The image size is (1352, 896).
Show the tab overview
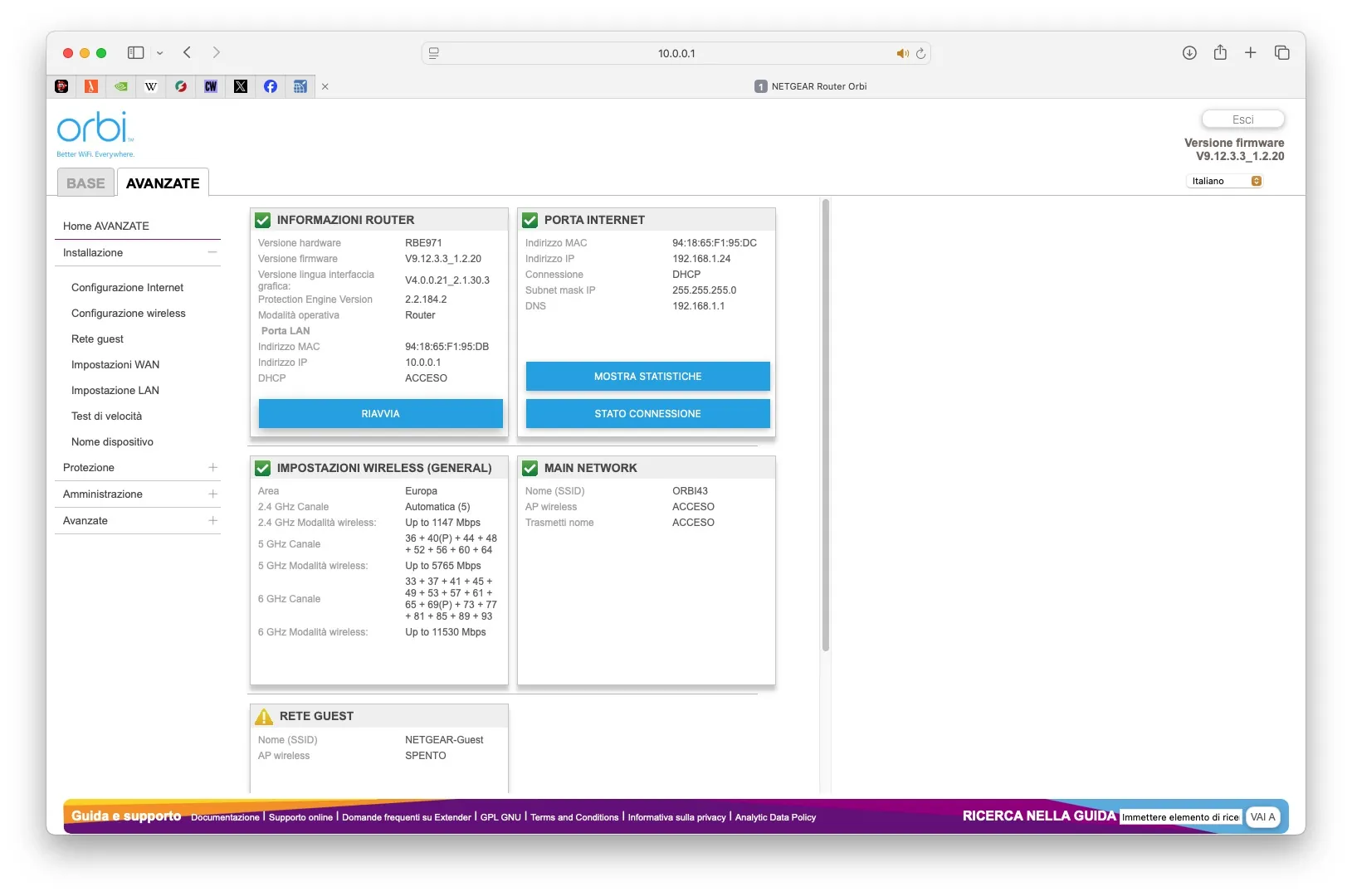point(1282,52)
